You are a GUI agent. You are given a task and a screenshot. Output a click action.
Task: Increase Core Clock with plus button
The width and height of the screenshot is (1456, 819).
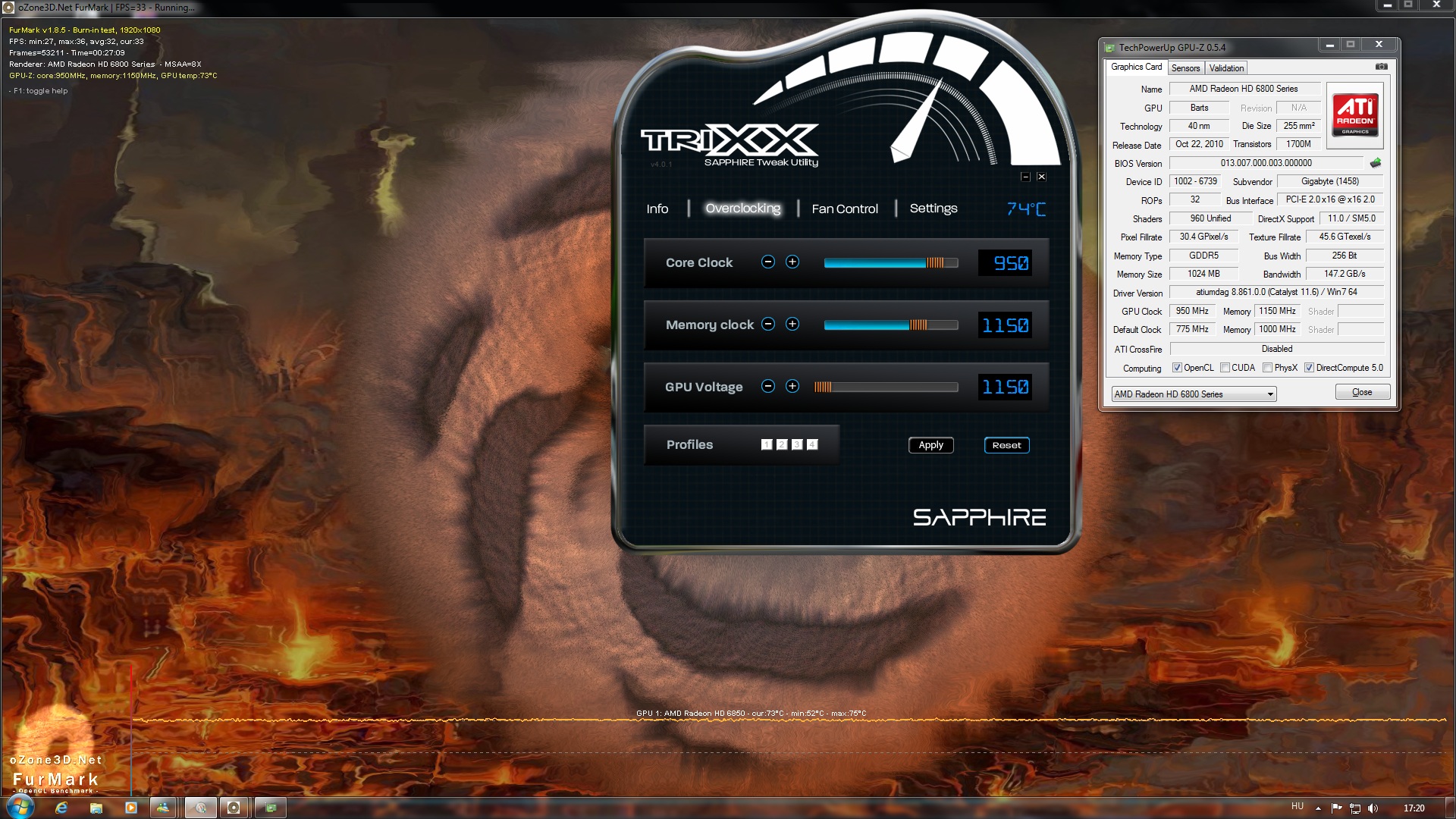coord(792,262)
